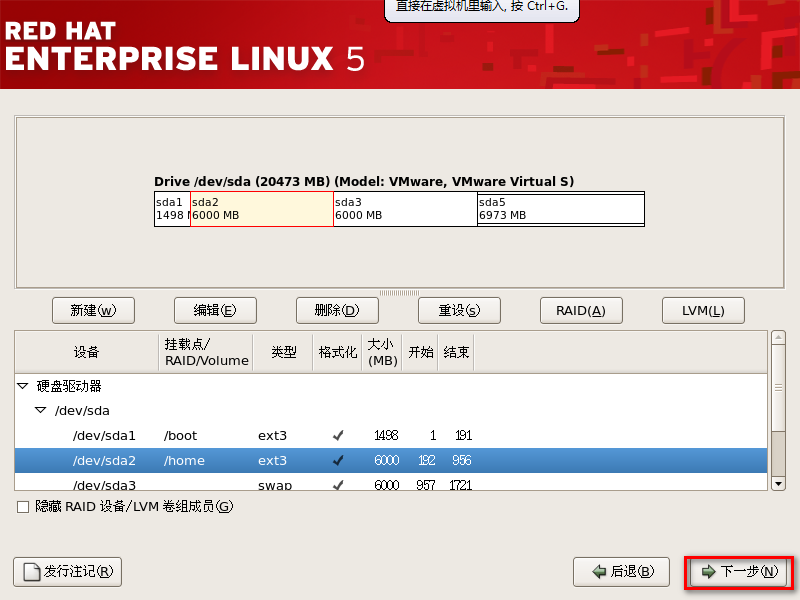Click the pane divider grip handle
This screenshot has width=800, height=600.
[x=399, y=293]
